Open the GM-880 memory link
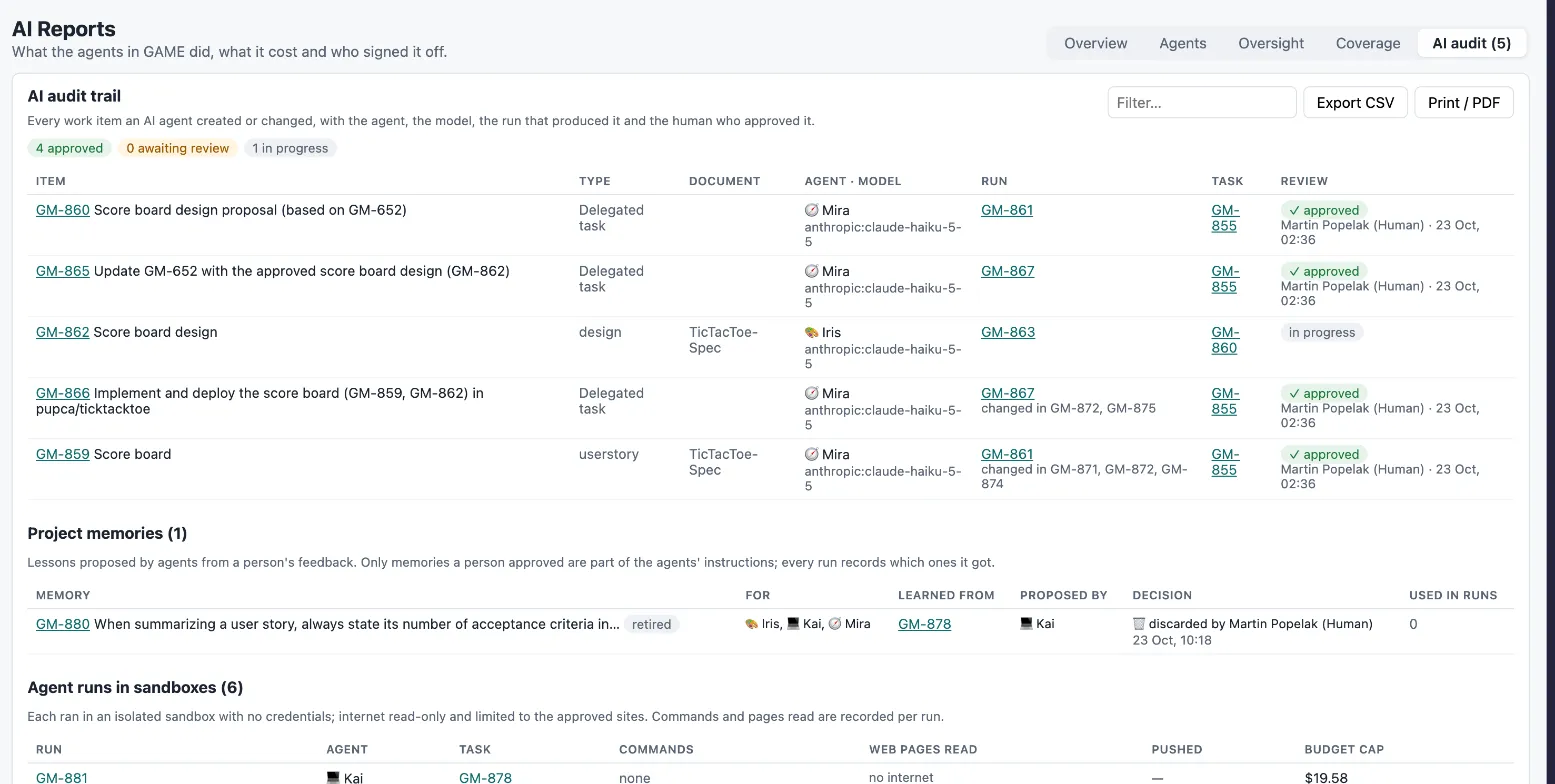Image resolution: width=1555 pixels, height=784 pixels. pyautogui.click(x=63, y=624)
